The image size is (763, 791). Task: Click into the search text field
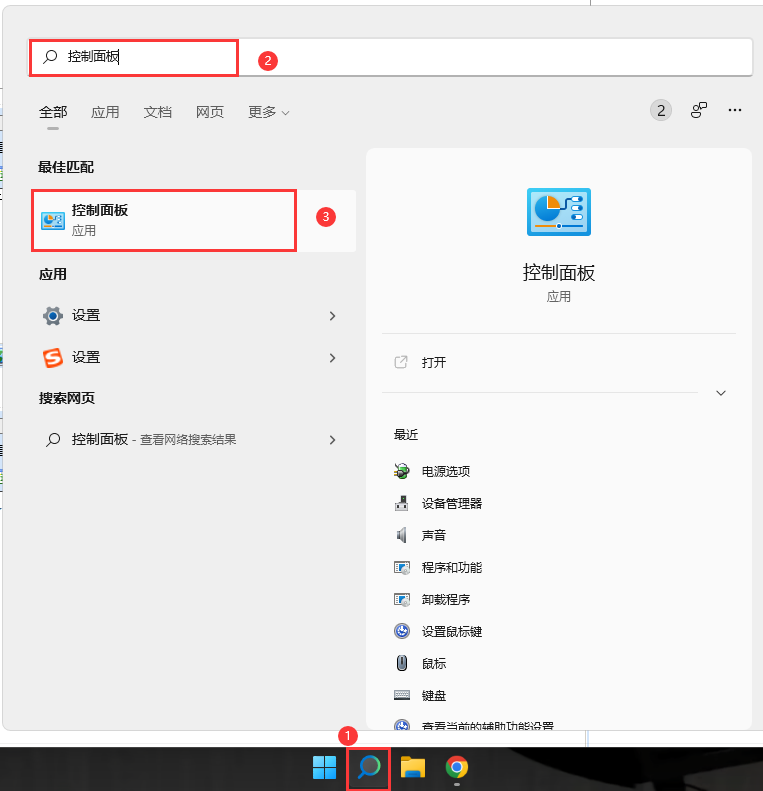[x=400, y=57]
